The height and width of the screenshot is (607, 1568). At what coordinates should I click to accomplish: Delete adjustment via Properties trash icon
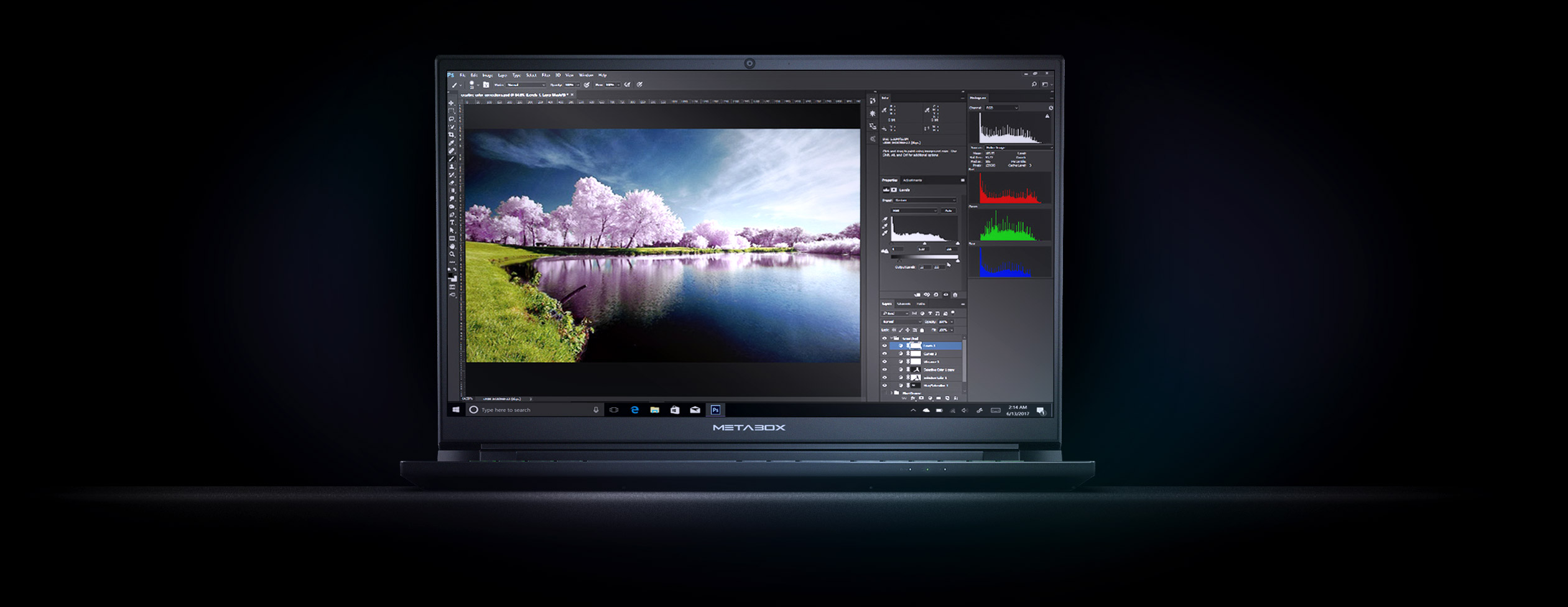click(x=955, y=295)
